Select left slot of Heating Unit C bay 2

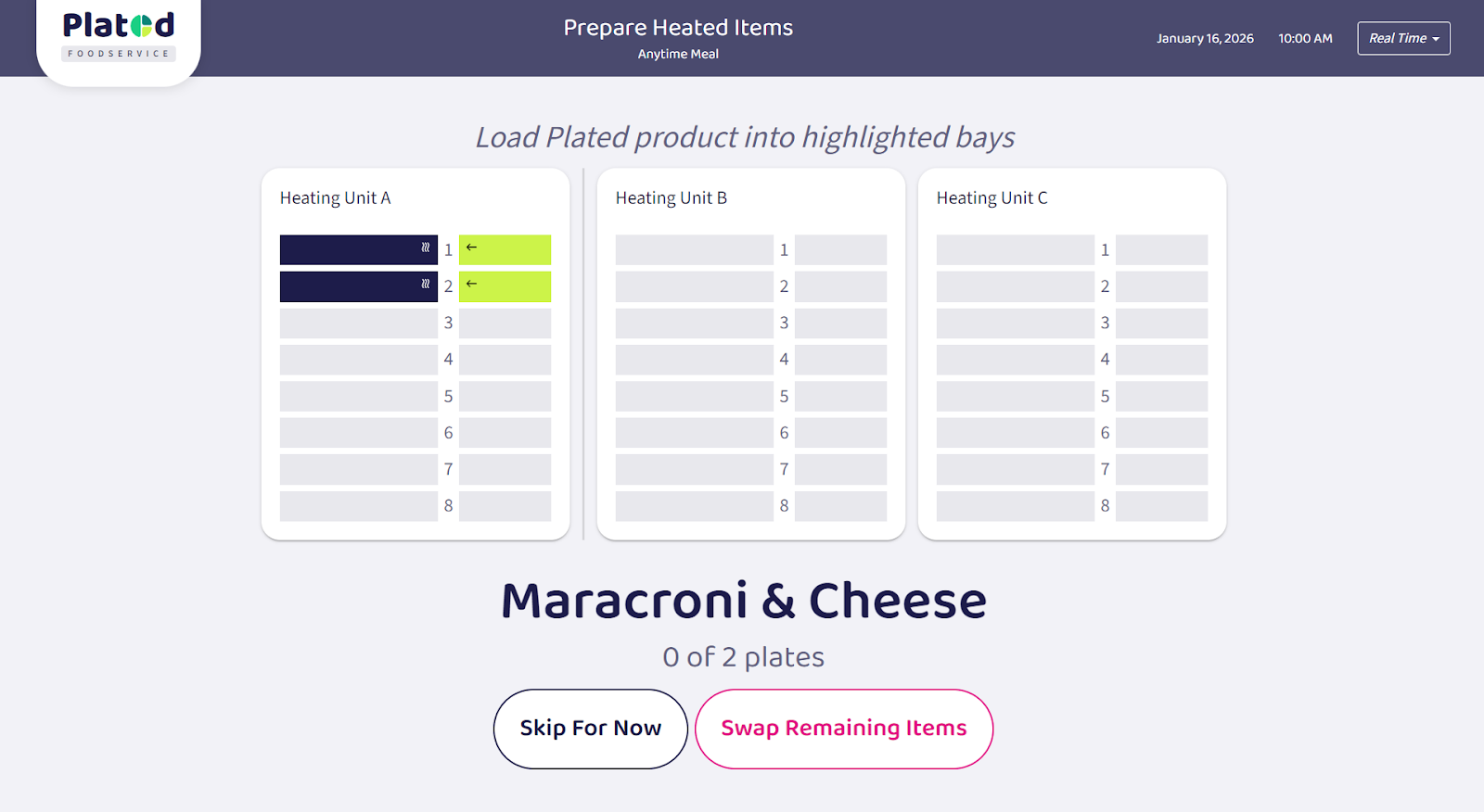click(x=1015, y=286)
